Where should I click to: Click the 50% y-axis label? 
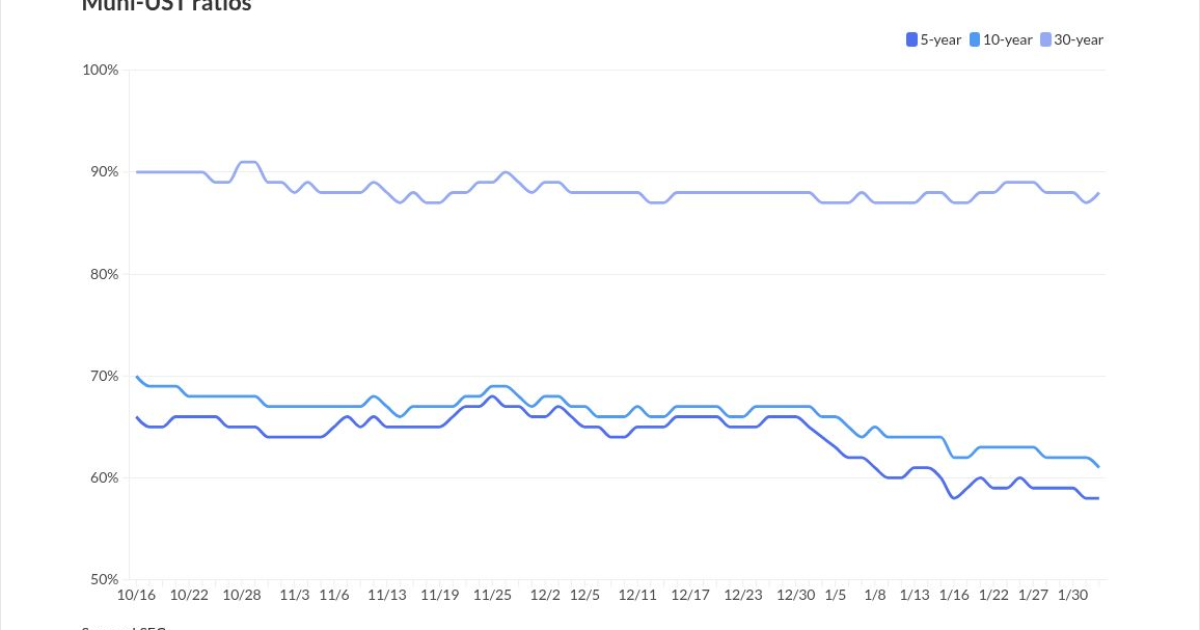click(105, 579)
